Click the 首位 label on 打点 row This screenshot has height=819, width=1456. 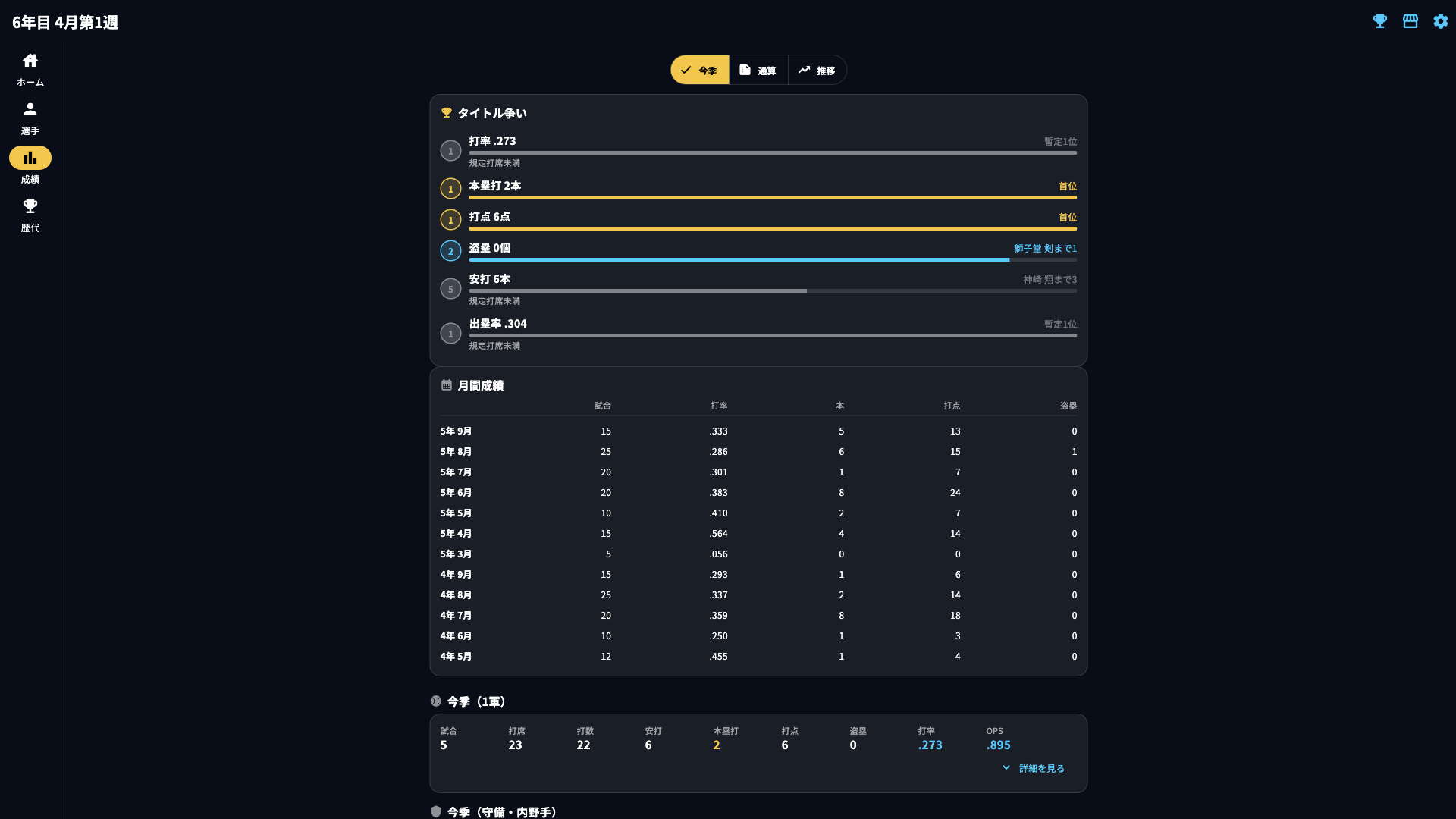[1068, 218]
